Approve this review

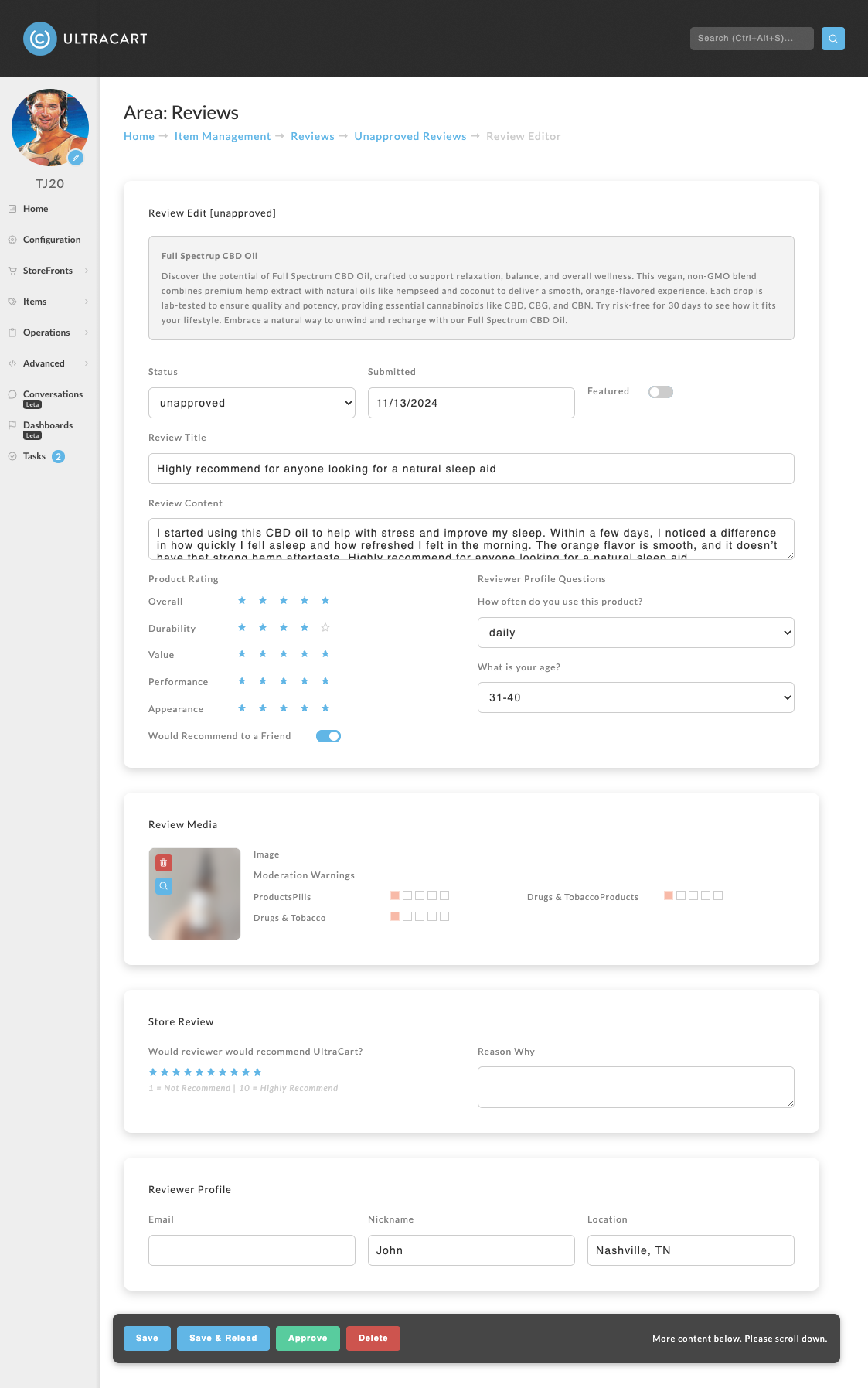tap(308, 1339)
